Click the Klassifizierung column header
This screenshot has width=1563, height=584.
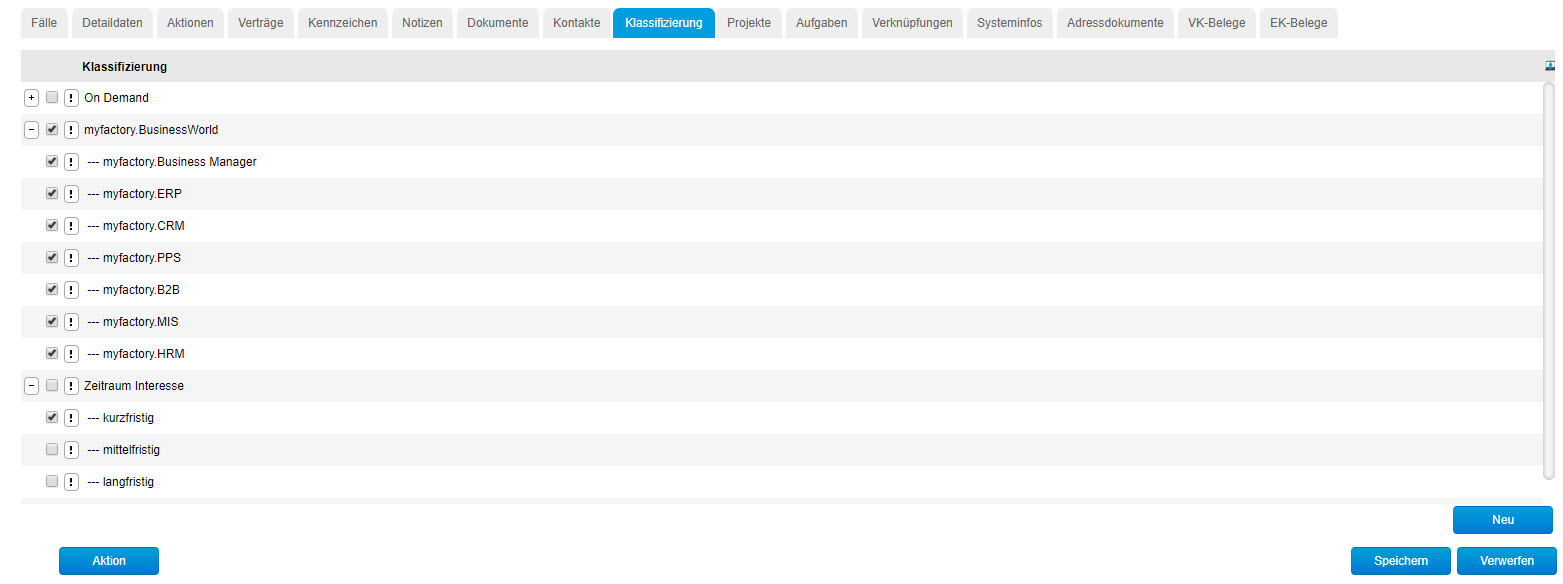(124, 67)
